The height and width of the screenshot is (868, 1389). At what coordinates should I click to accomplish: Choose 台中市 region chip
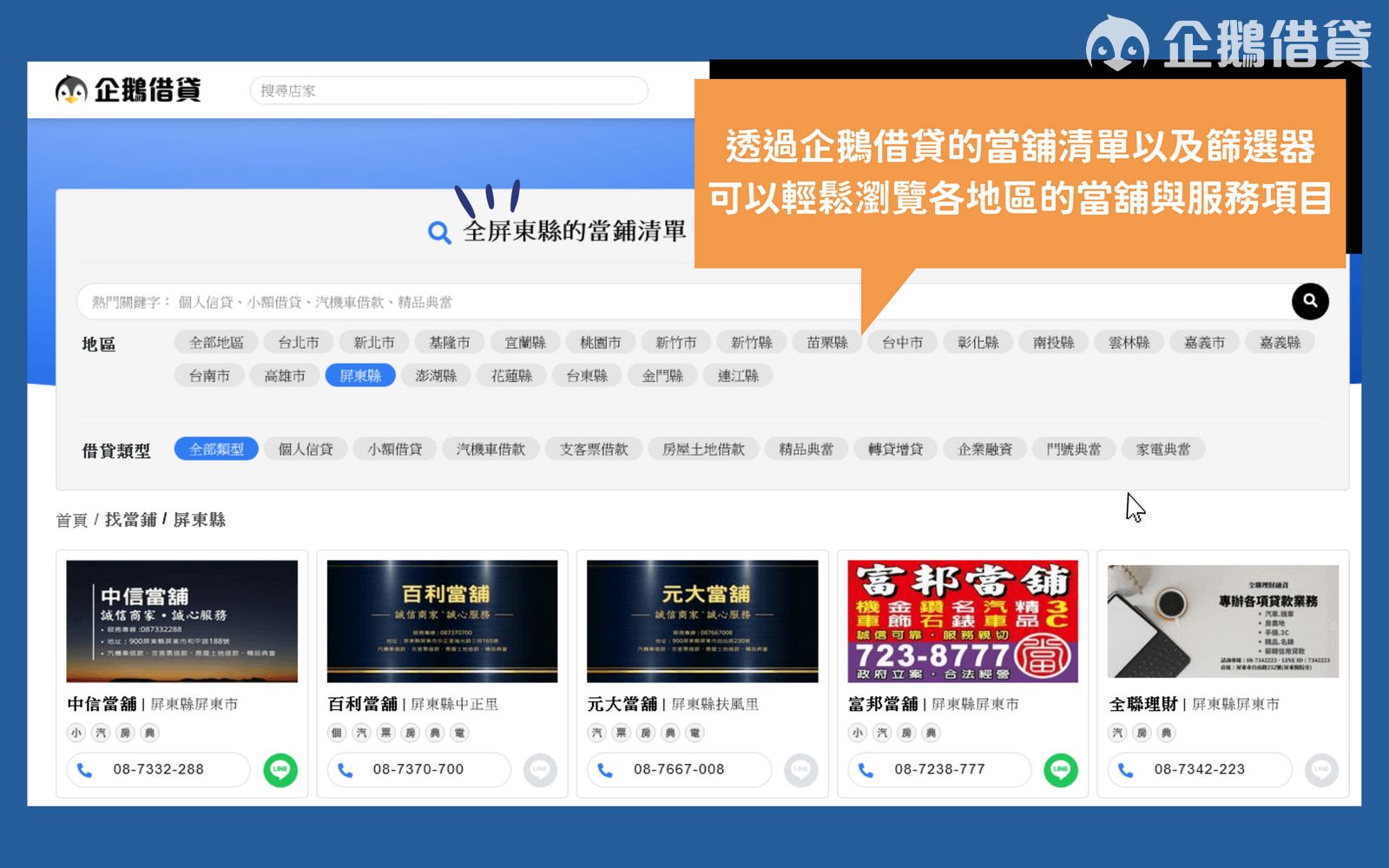coord(903,343)
